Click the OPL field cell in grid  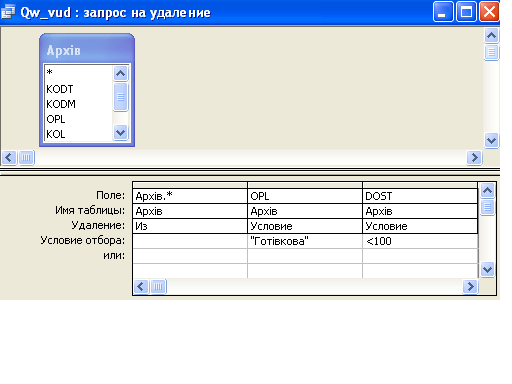click(305, 196)
